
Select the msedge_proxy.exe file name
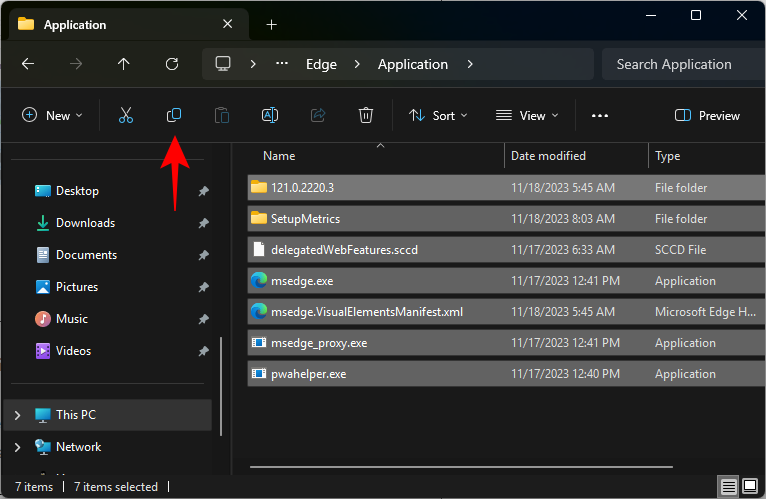tap(319, 343)
